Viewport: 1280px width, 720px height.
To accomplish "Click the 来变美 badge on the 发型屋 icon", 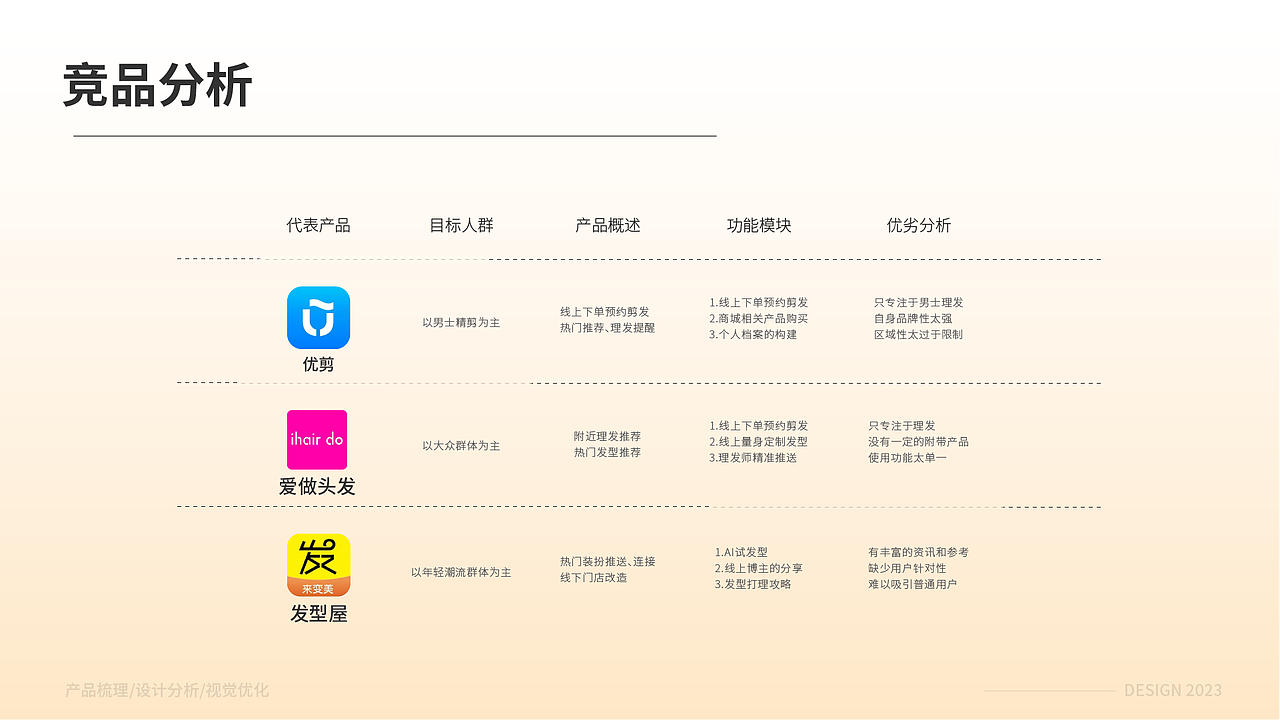I will 318,589.
